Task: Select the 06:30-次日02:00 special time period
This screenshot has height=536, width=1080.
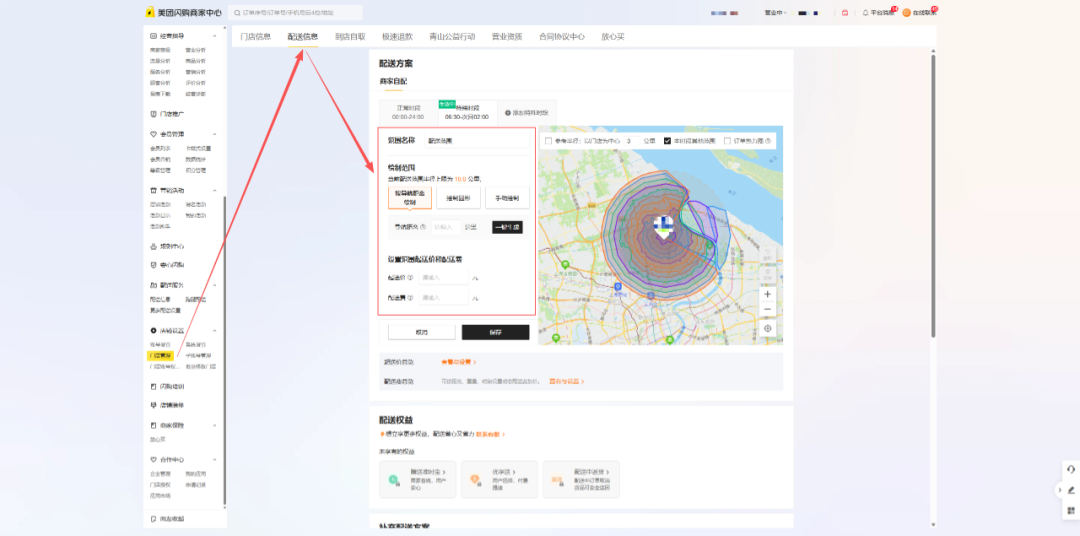Action: click(x=467, y=112)
